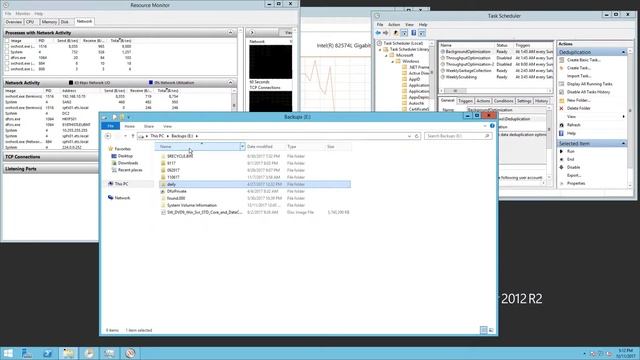Open History tab in Task Scheduler
640x360 pixels.
click(x=542, y=101)
